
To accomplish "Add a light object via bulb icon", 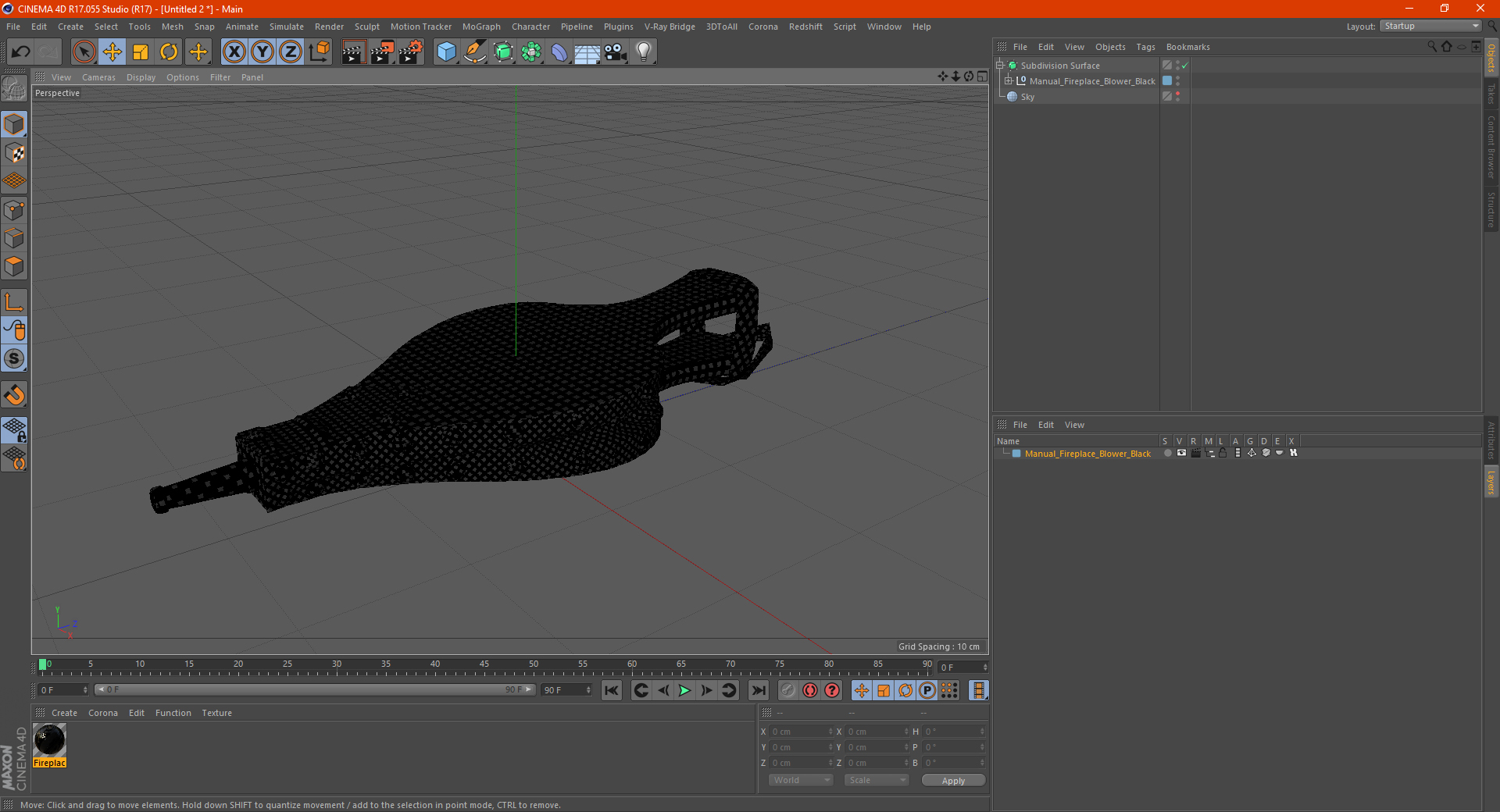I will point(643,52).
